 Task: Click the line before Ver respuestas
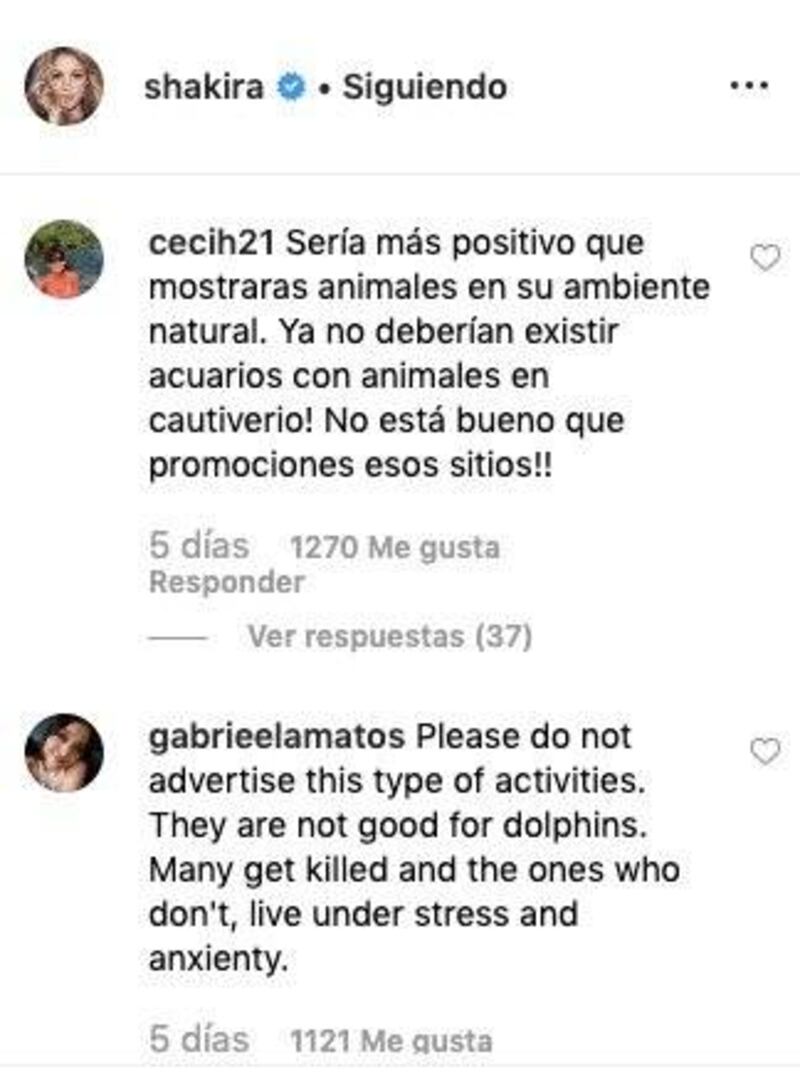tap(178, 638)
